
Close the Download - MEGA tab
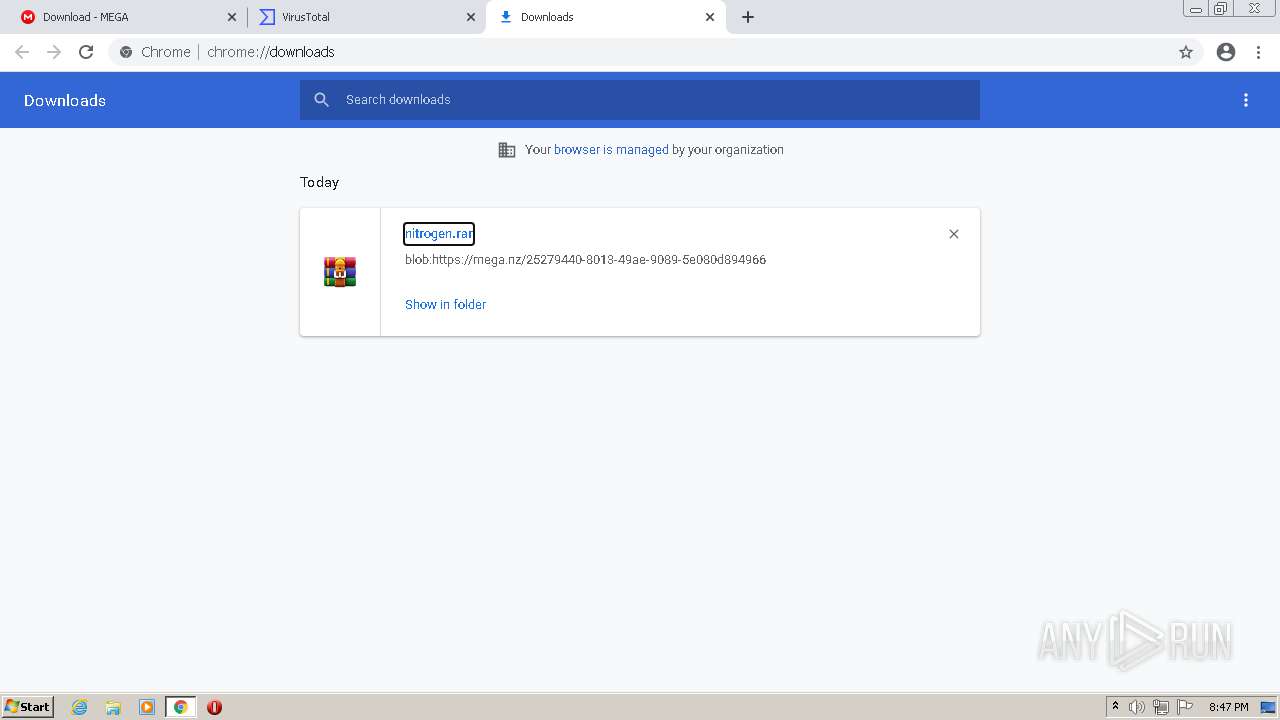[x=232, y=17]
